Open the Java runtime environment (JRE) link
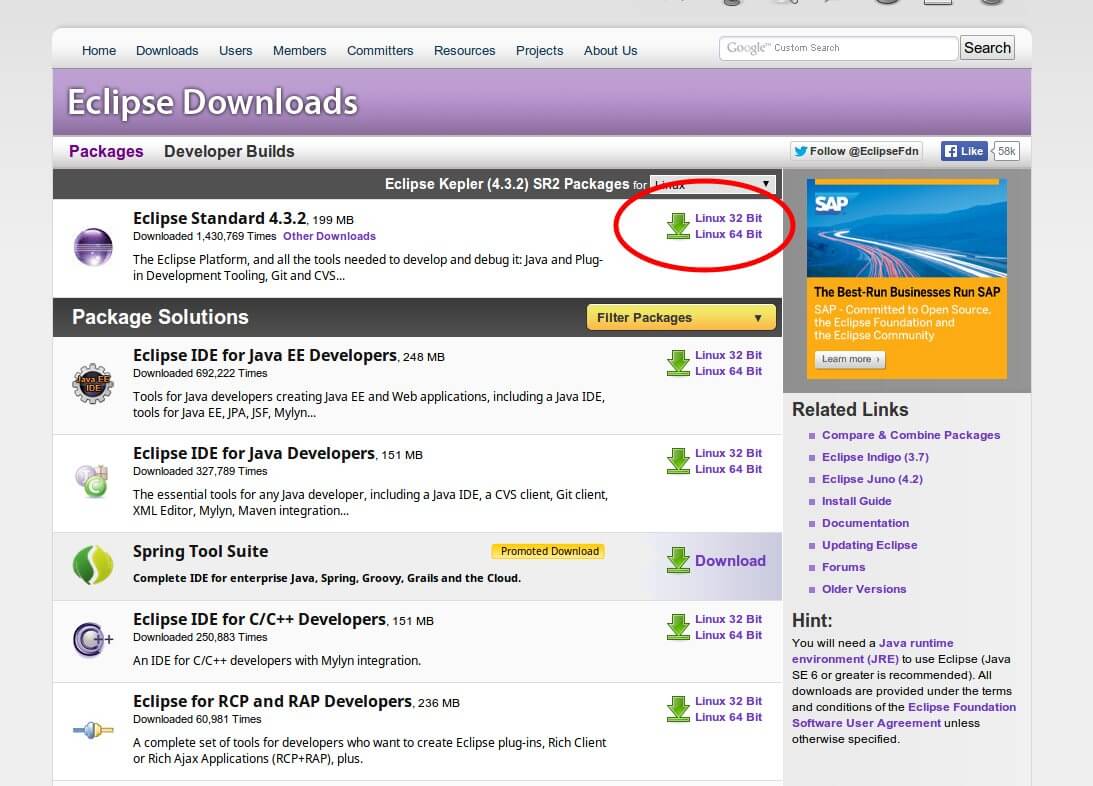Screen dimensions: 1093x786 click(873, 651)
